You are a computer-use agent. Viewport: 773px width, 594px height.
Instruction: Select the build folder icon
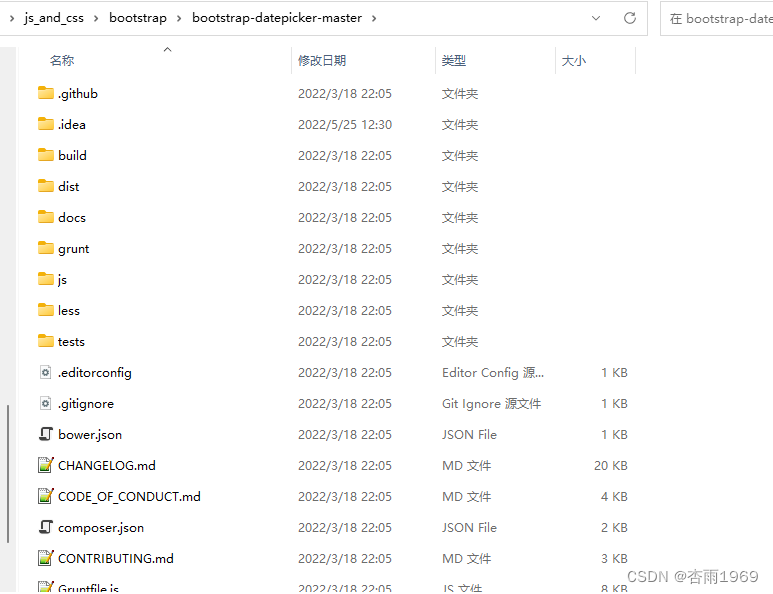(46, 155)
